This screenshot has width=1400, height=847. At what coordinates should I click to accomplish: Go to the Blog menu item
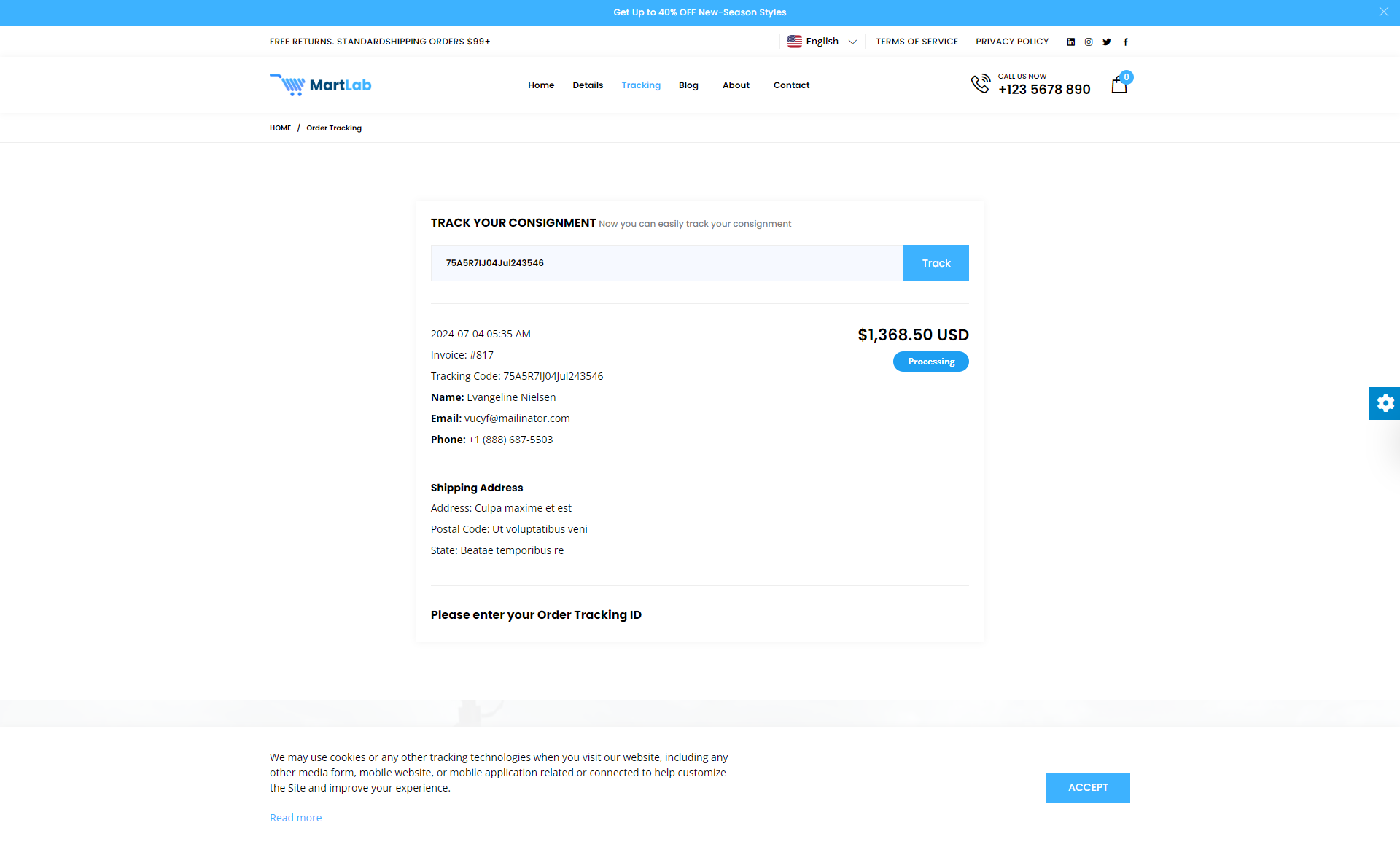[688, 85]
